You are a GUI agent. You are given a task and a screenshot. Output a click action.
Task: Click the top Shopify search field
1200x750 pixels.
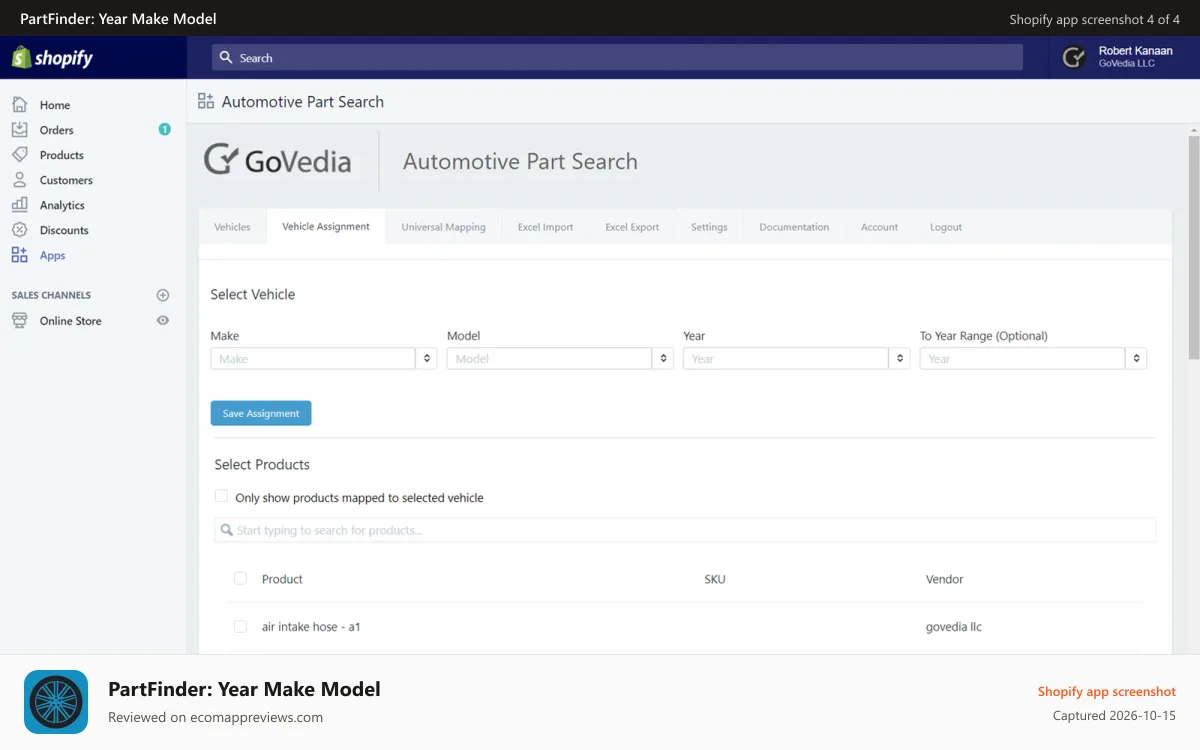[617, 58]
